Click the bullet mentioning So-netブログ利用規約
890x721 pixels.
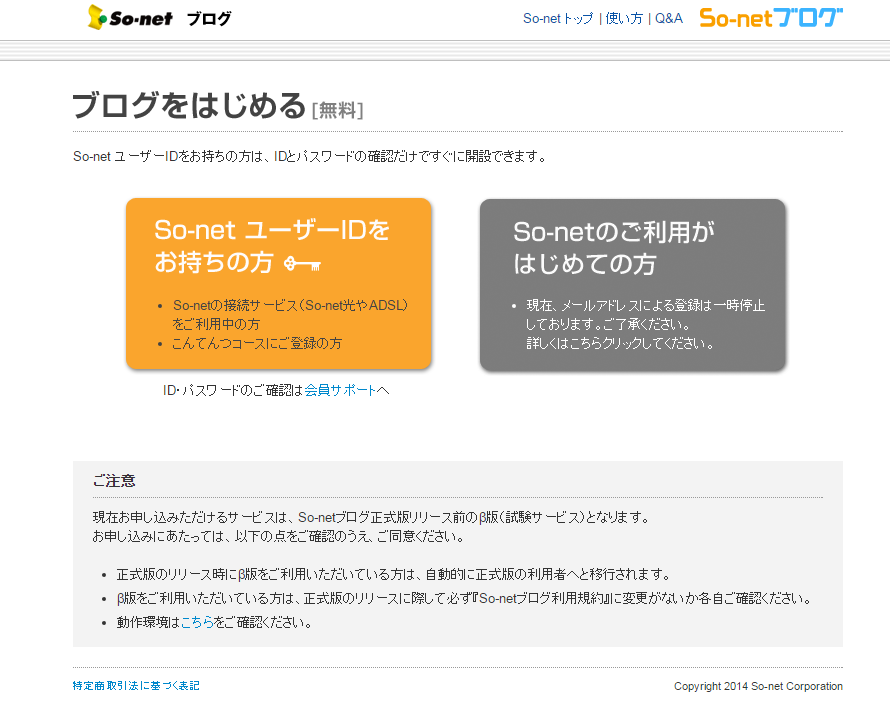(x=464, y=598)
